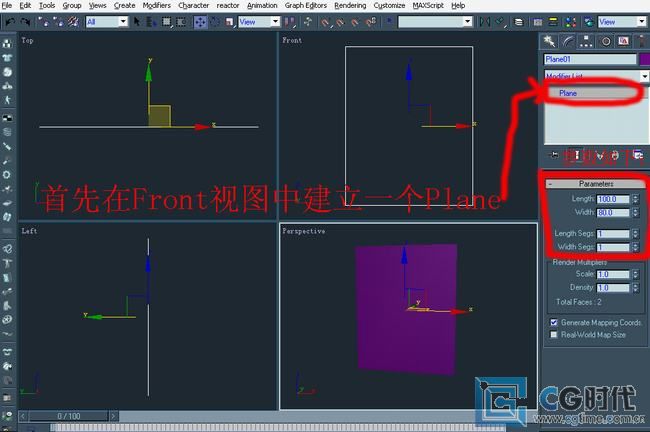Toggle the Percent Snap magnet icon
The width and height of the screenshot is (650, 432).
pos(355,22)
